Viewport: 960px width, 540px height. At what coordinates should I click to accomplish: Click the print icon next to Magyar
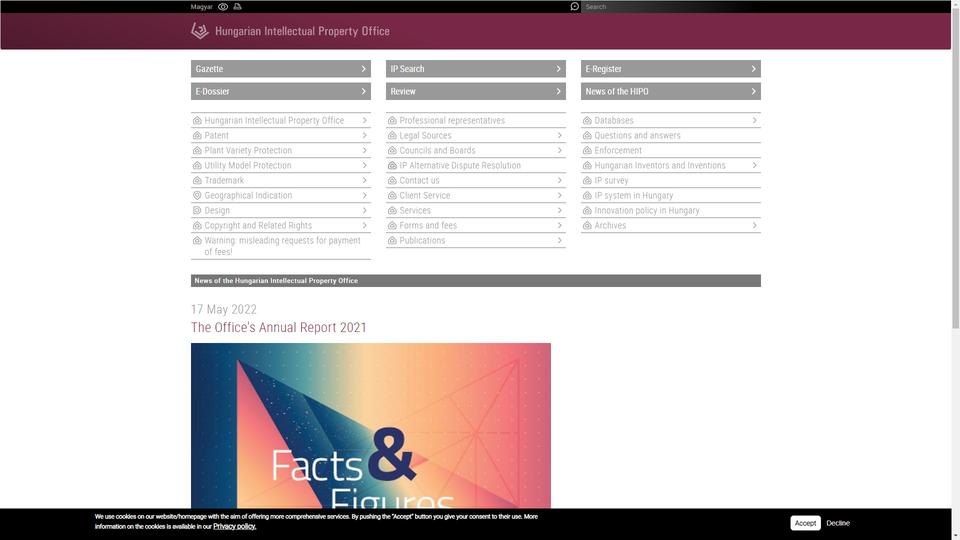point(238,7)
